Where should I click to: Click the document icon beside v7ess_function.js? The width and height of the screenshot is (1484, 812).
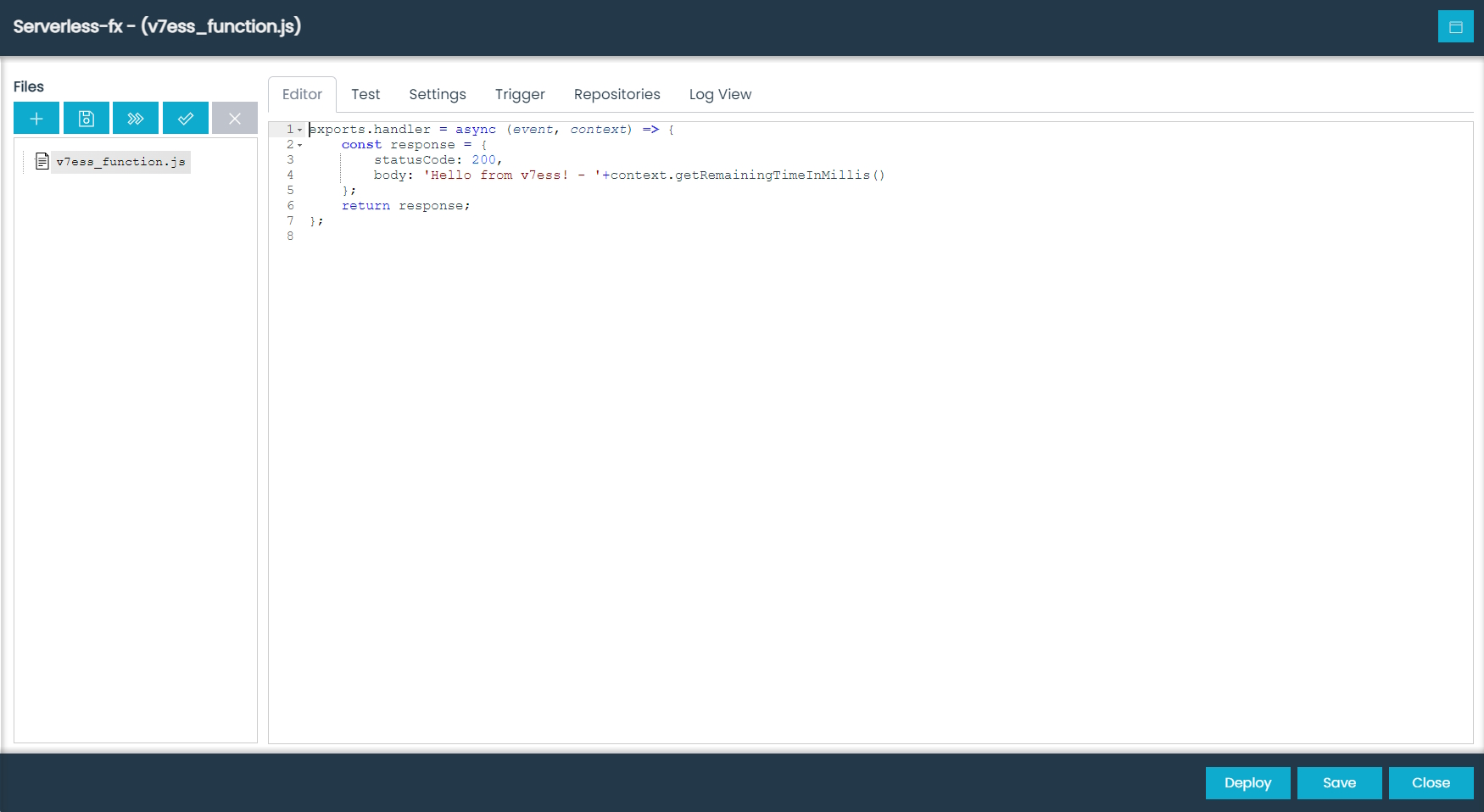42,161
